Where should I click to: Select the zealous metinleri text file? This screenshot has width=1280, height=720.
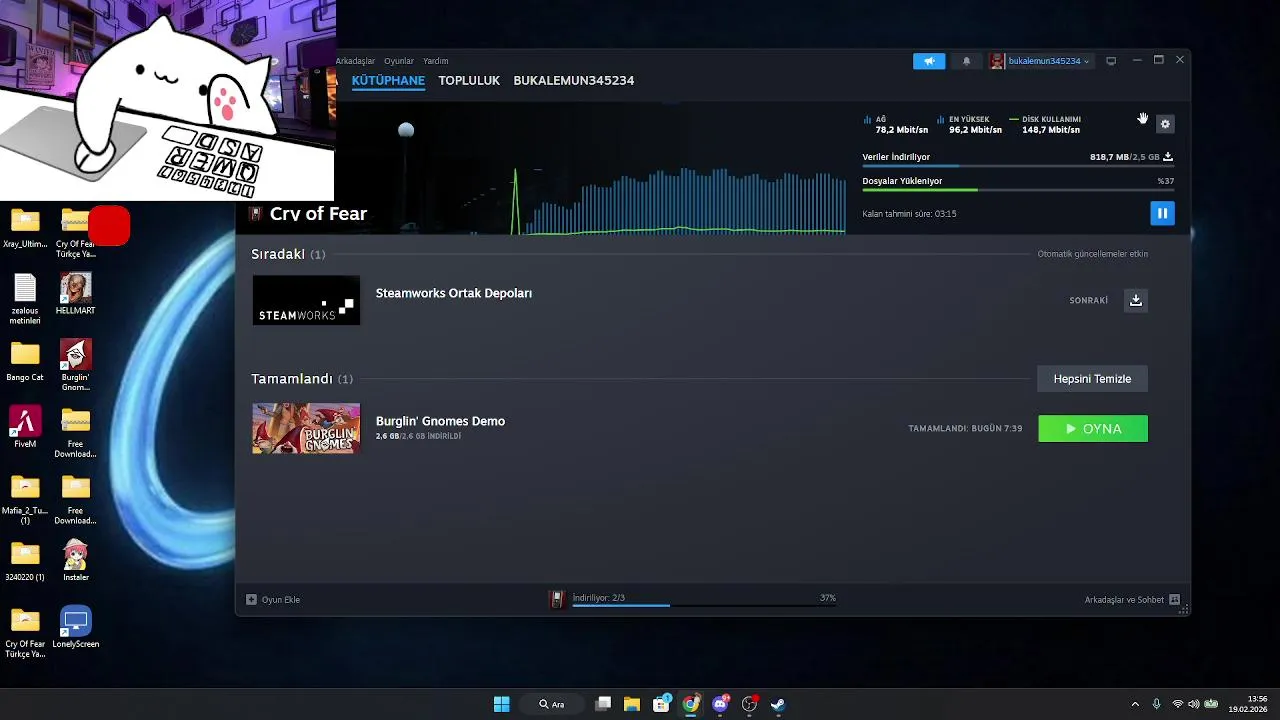pos(25,299)
